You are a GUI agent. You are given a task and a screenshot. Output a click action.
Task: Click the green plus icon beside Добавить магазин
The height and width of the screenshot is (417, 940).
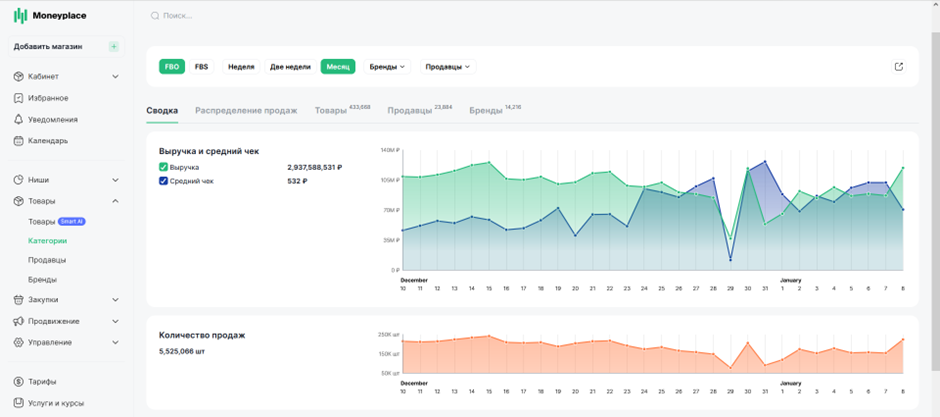tap(114, 47)
